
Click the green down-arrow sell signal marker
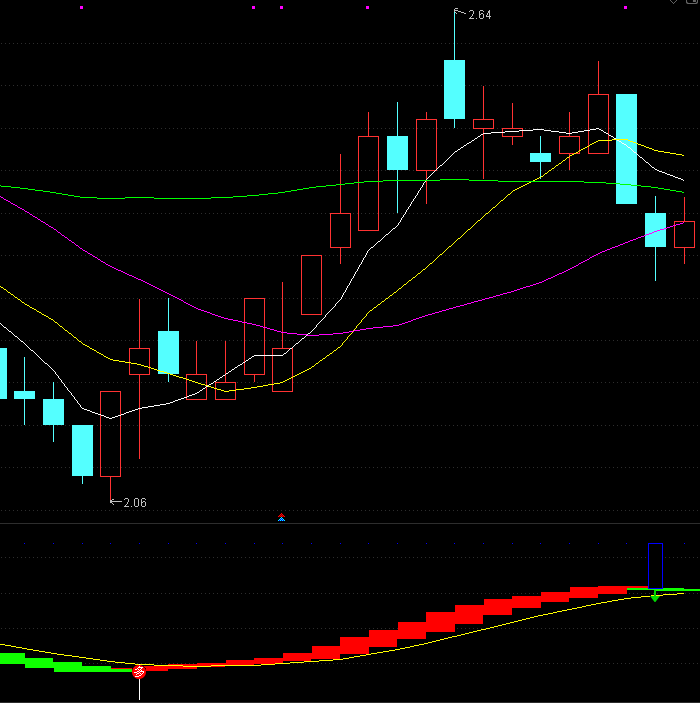click(x=655, y=597)
